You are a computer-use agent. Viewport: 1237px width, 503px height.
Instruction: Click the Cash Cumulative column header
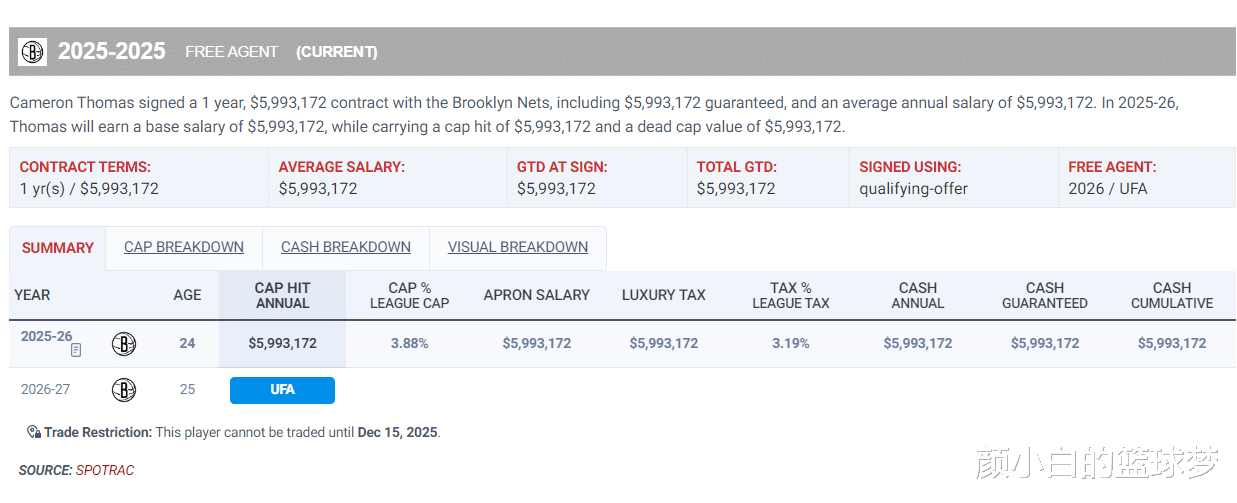1172,295
